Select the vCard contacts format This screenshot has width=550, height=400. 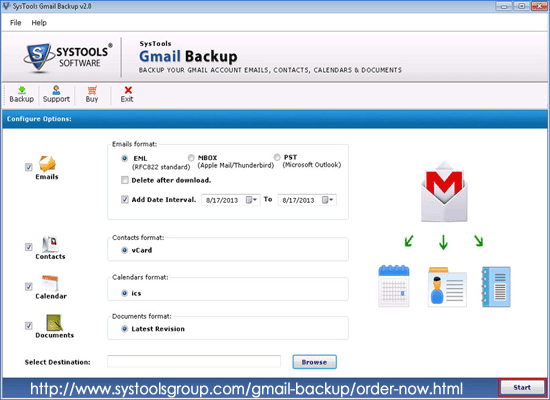click(x=125, y=250)
